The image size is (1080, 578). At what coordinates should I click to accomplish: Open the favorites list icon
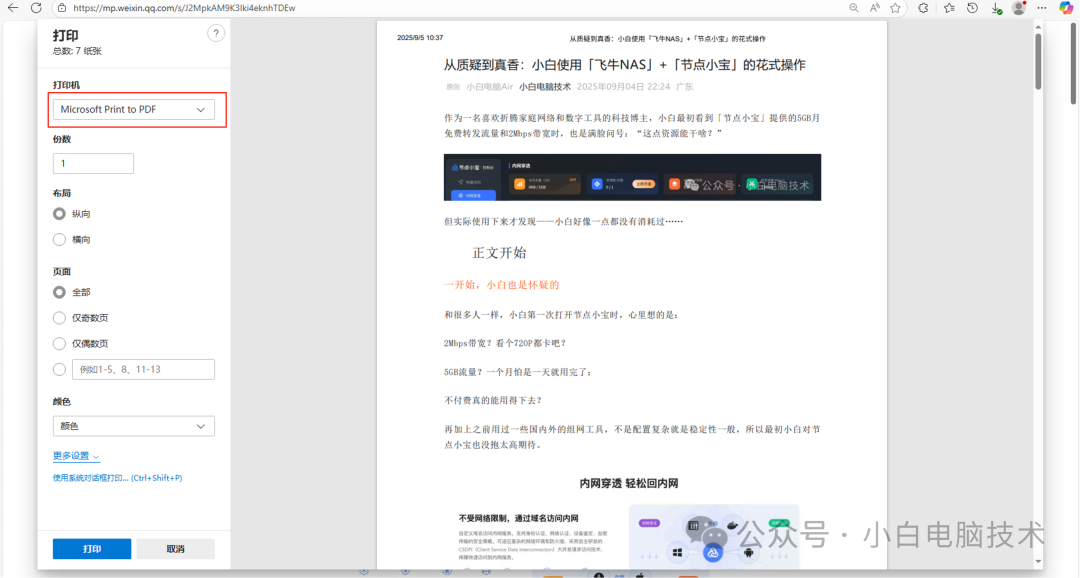(x=949, y=8)
